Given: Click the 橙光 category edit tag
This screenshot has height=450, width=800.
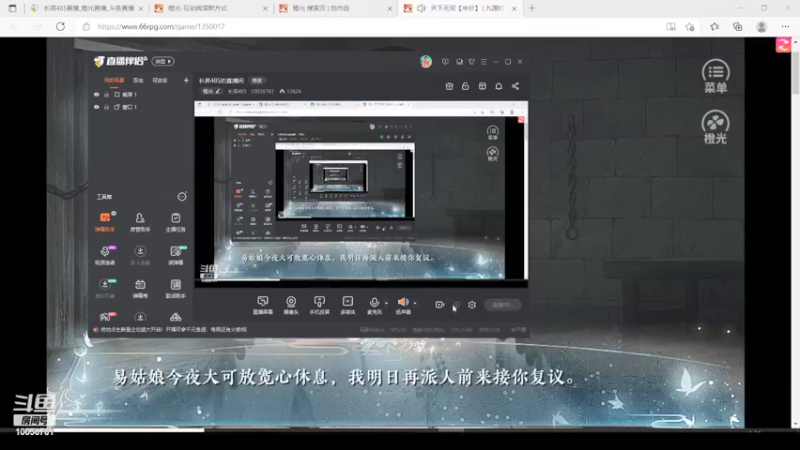Looking at the screenshot, I should (x=211, y=91).
